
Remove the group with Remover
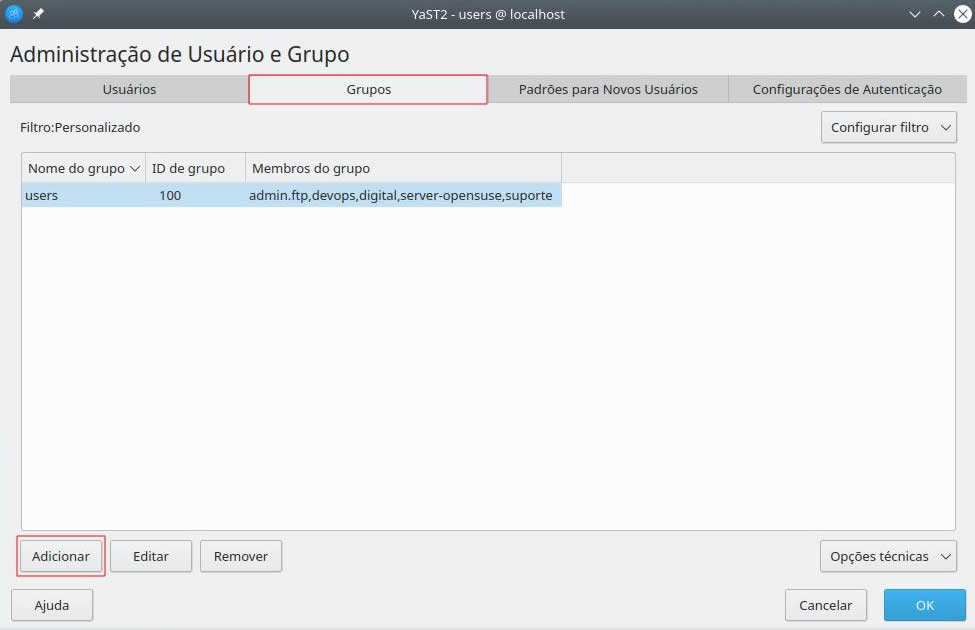[240, 556]
